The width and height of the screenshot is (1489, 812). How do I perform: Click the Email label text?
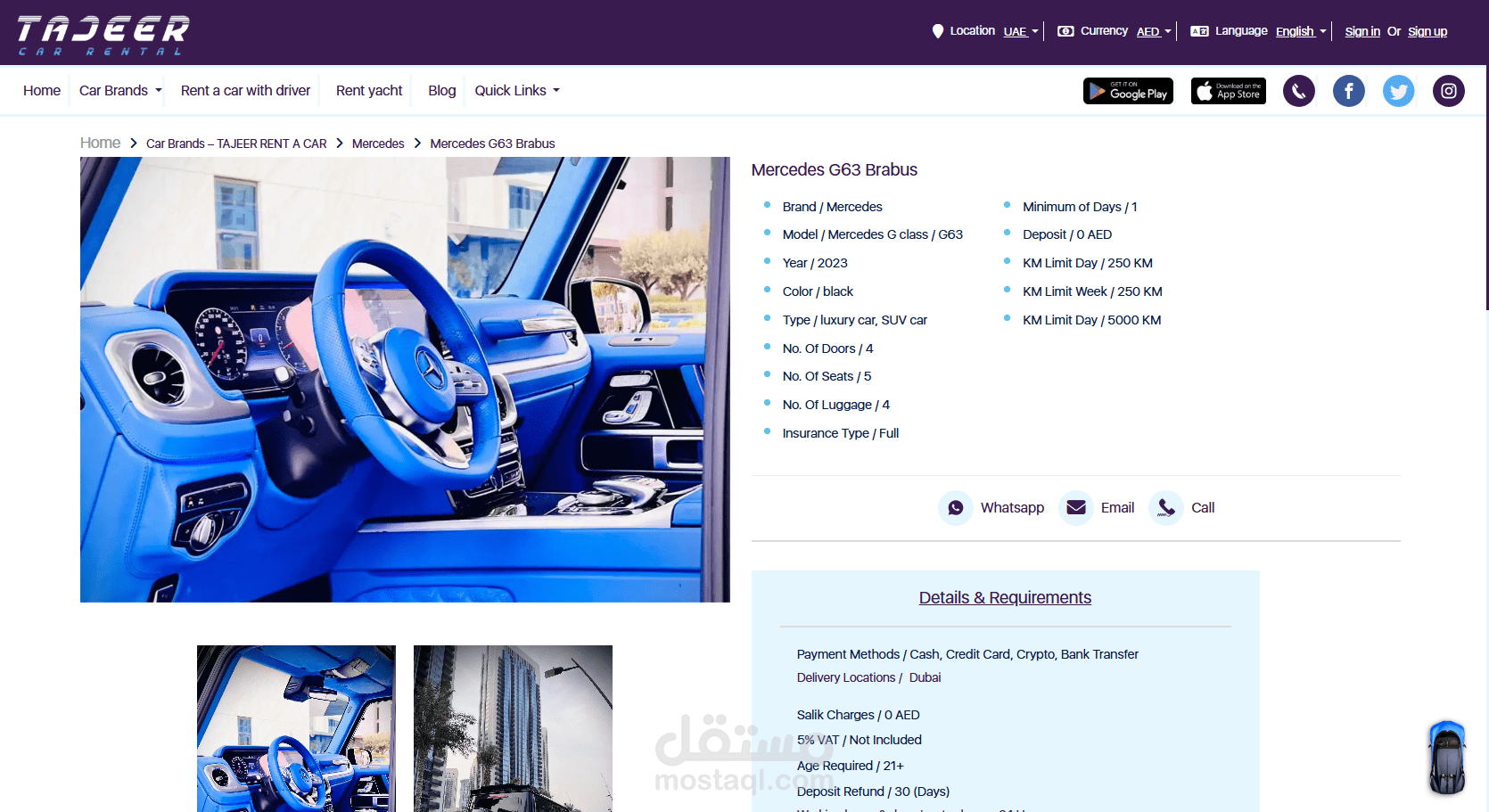[x=1117, y=508]
